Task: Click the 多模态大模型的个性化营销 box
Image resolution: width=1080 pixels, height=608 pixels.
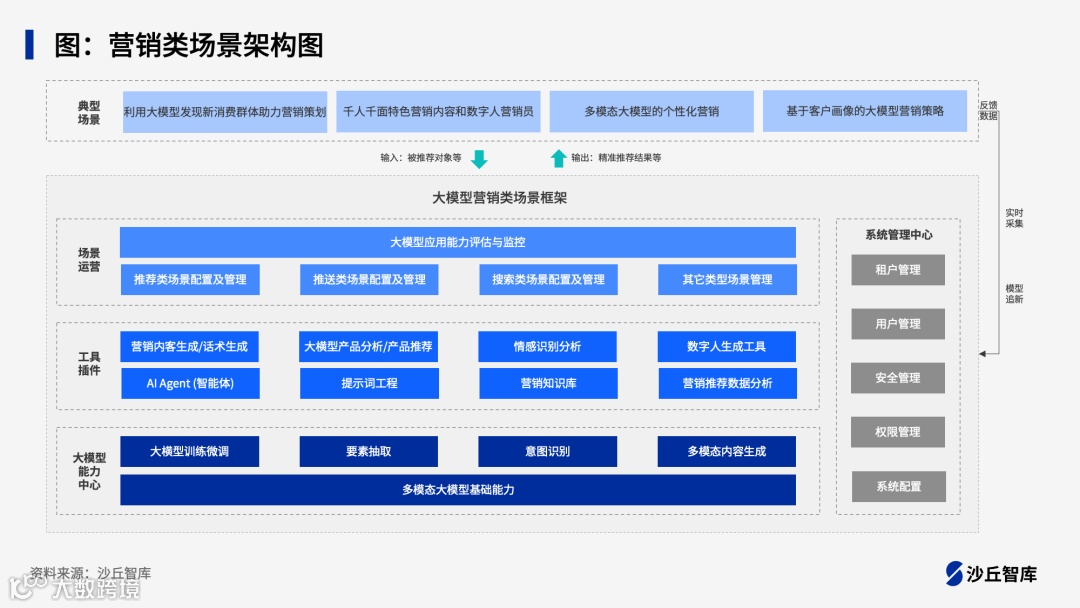Action: point(652,111)
